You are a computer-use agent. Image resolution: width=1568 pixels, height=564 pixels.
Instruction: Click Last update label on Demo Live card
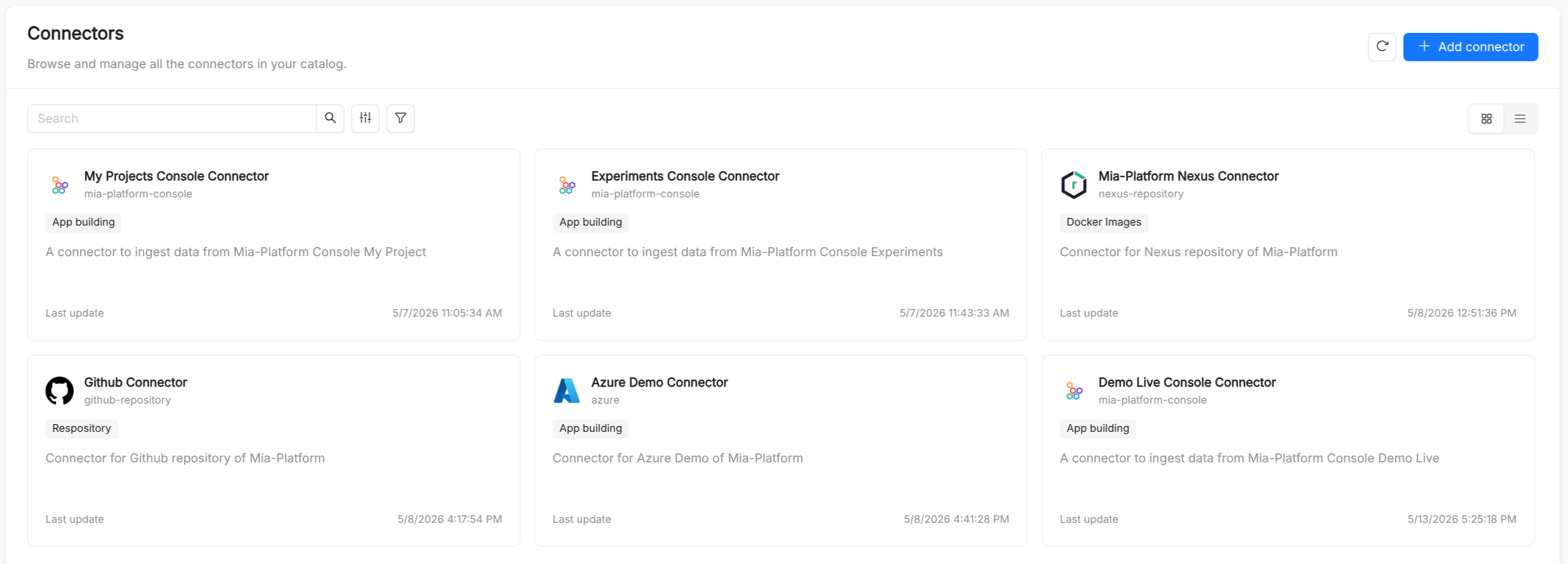(x=1089, y=519)
